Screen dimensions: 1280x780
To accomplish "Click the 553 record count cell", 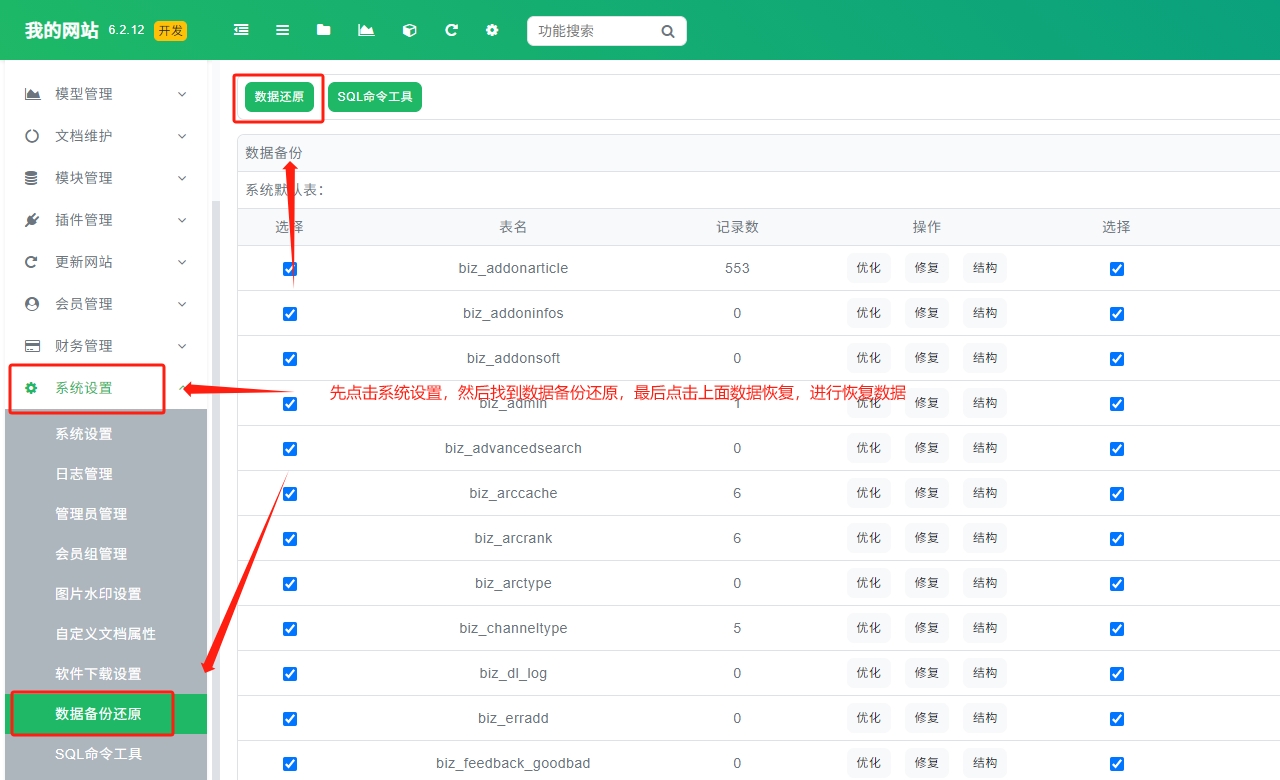I will point(737,268).
